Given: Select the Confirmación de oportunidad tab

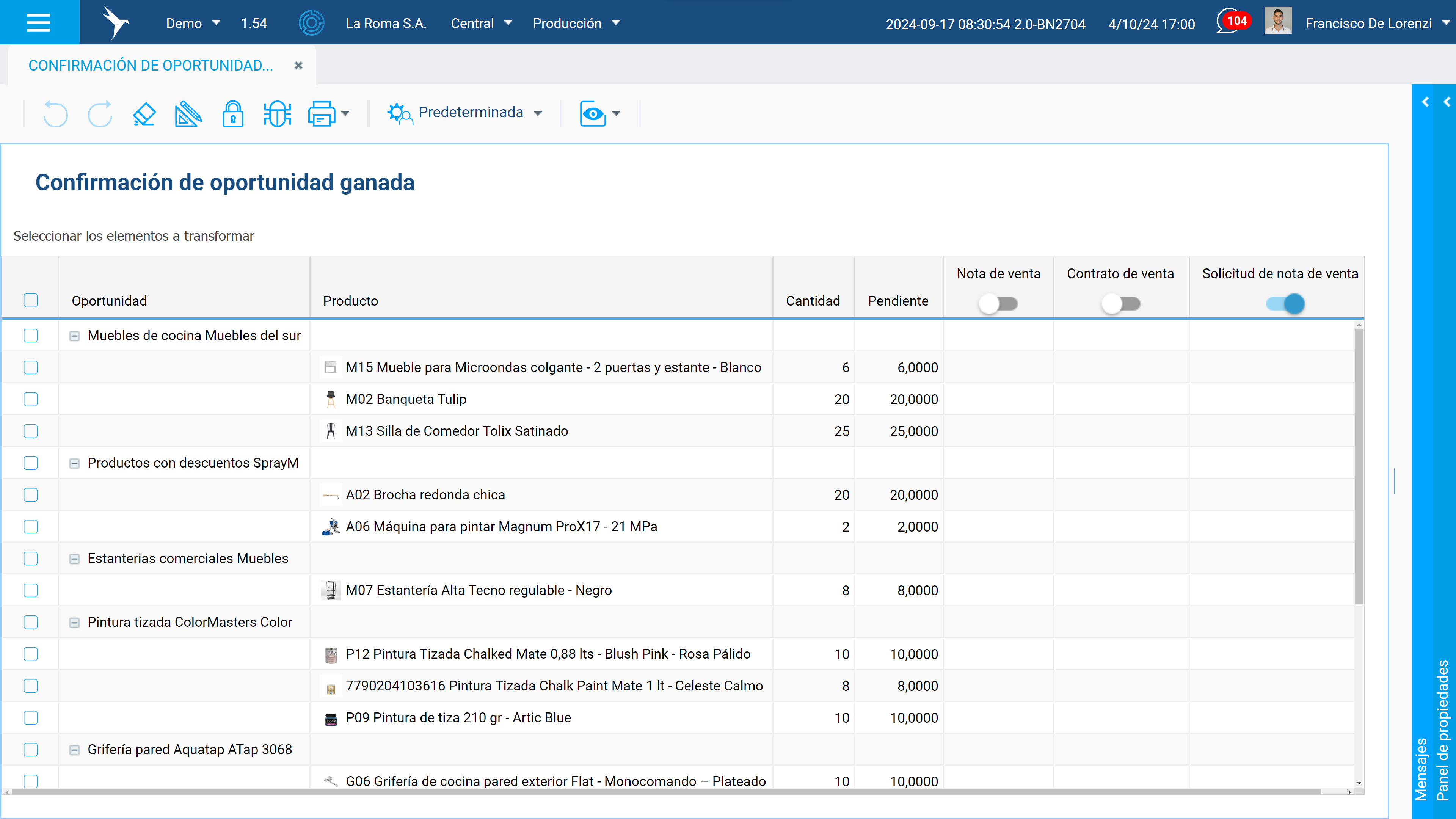Looking at the screenshot, I should coord(151,66).
